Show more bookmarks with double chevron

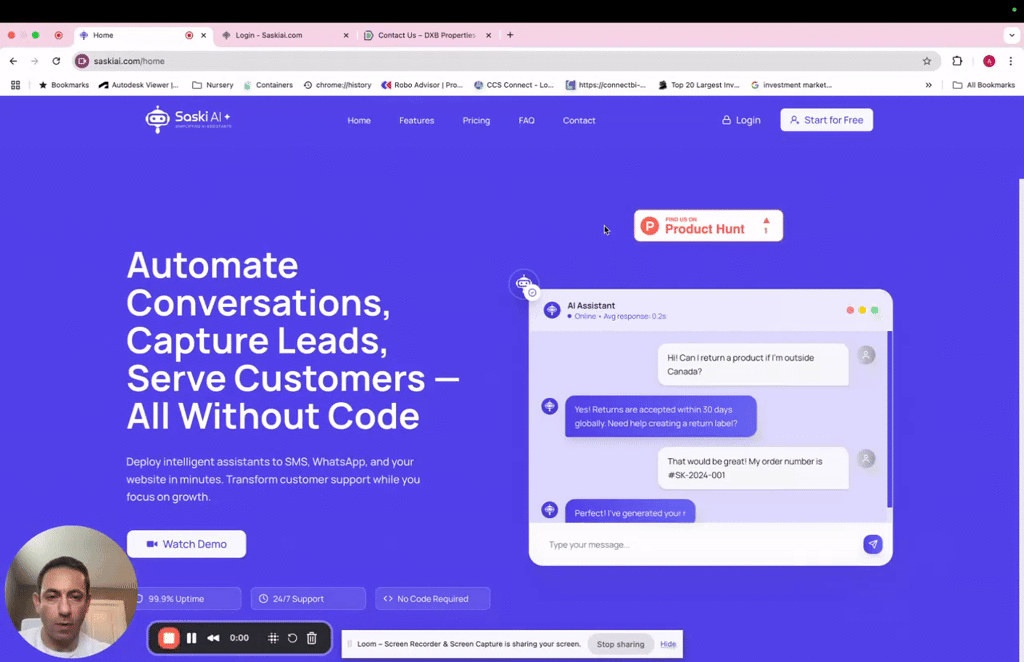[928, 85]
